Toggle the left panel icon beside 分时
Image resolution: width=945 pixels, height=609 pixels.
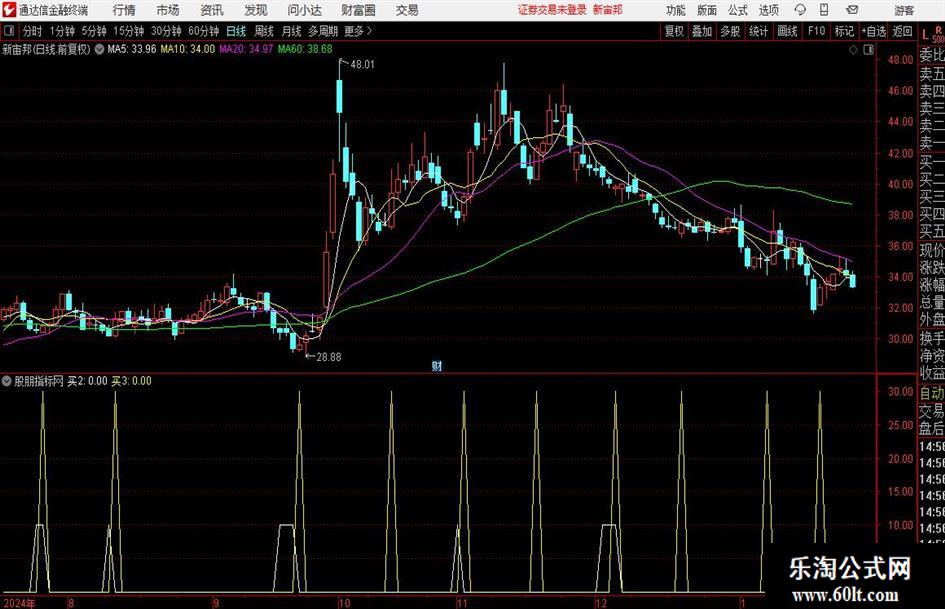tap(9, 31)
